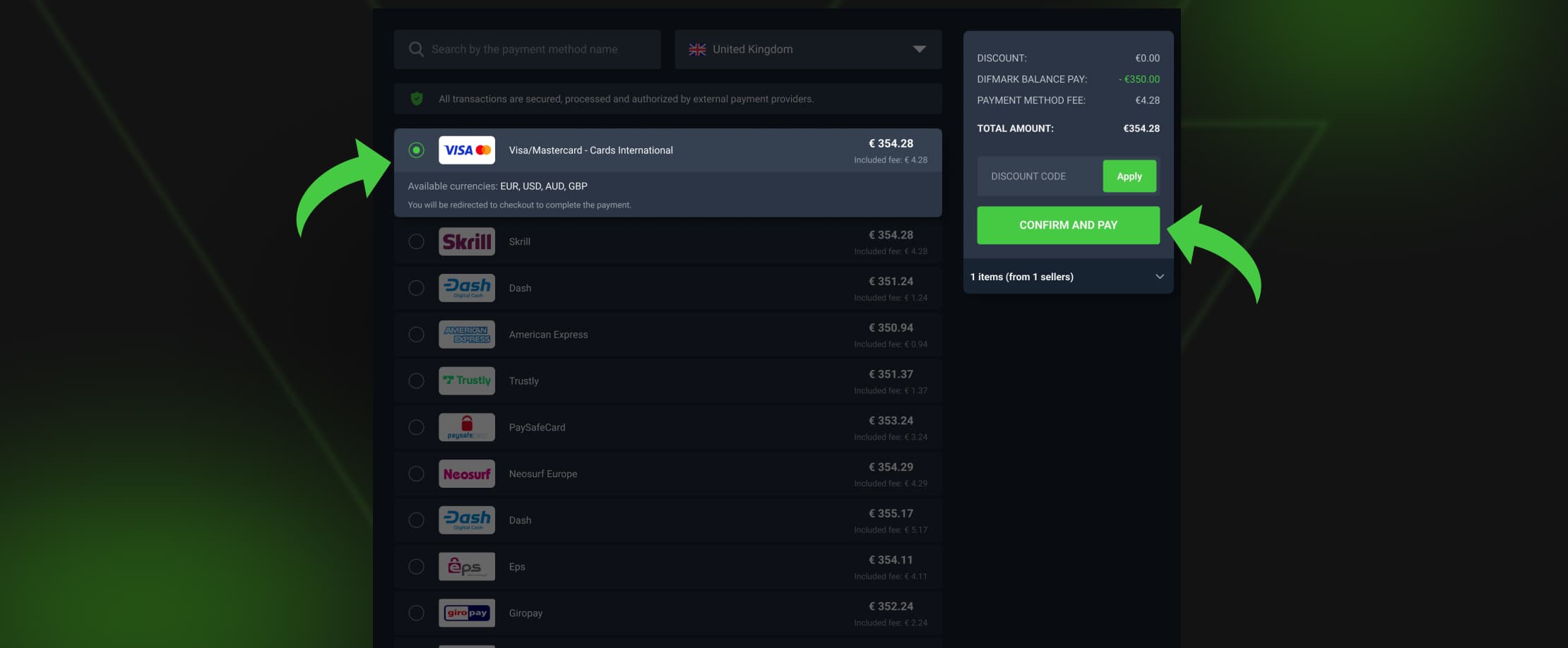Click the Trustly logo

[x=466, y=381]
